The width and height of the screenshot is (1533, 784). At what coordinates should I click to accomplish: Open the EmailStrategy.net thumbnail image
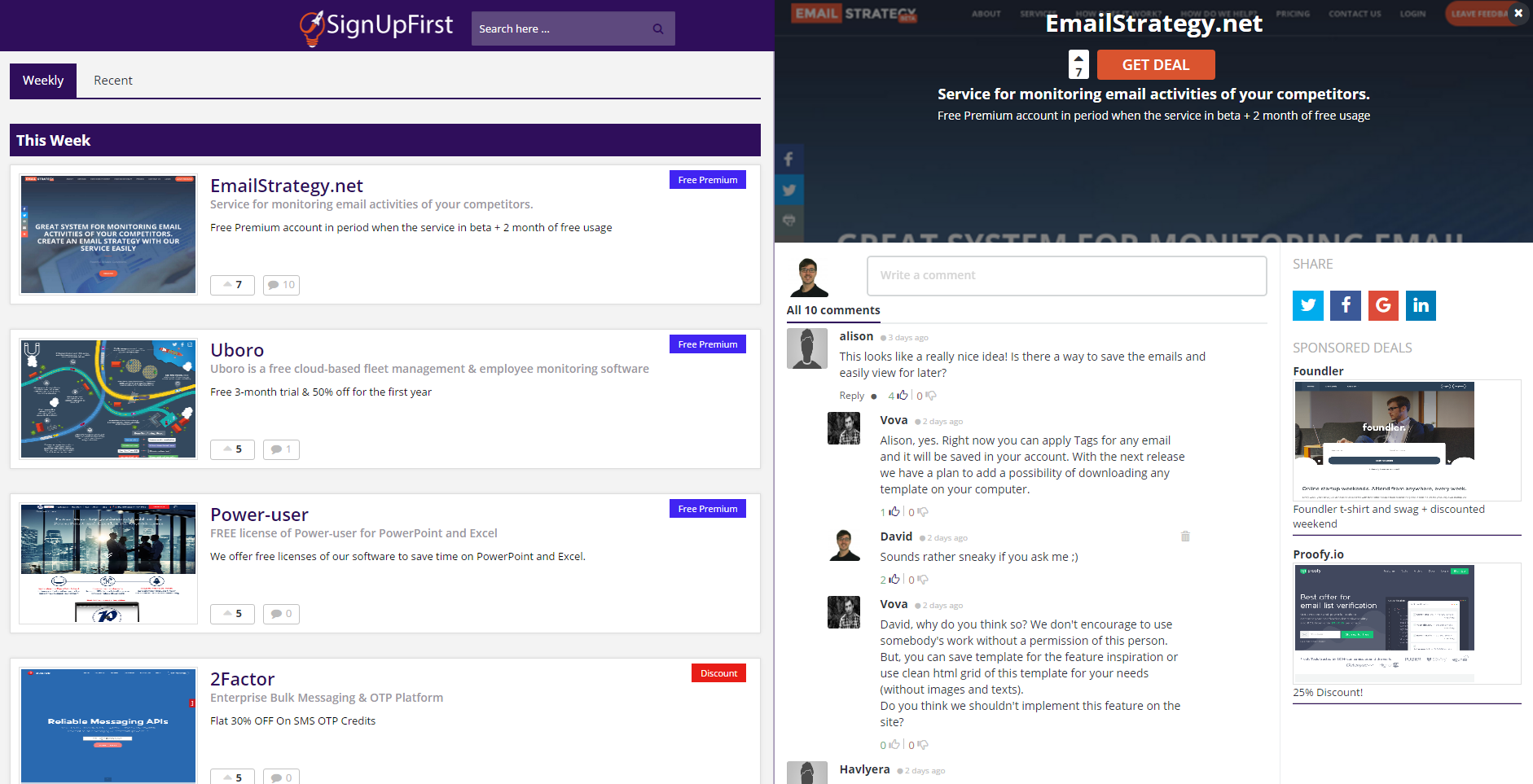(108, 234)
